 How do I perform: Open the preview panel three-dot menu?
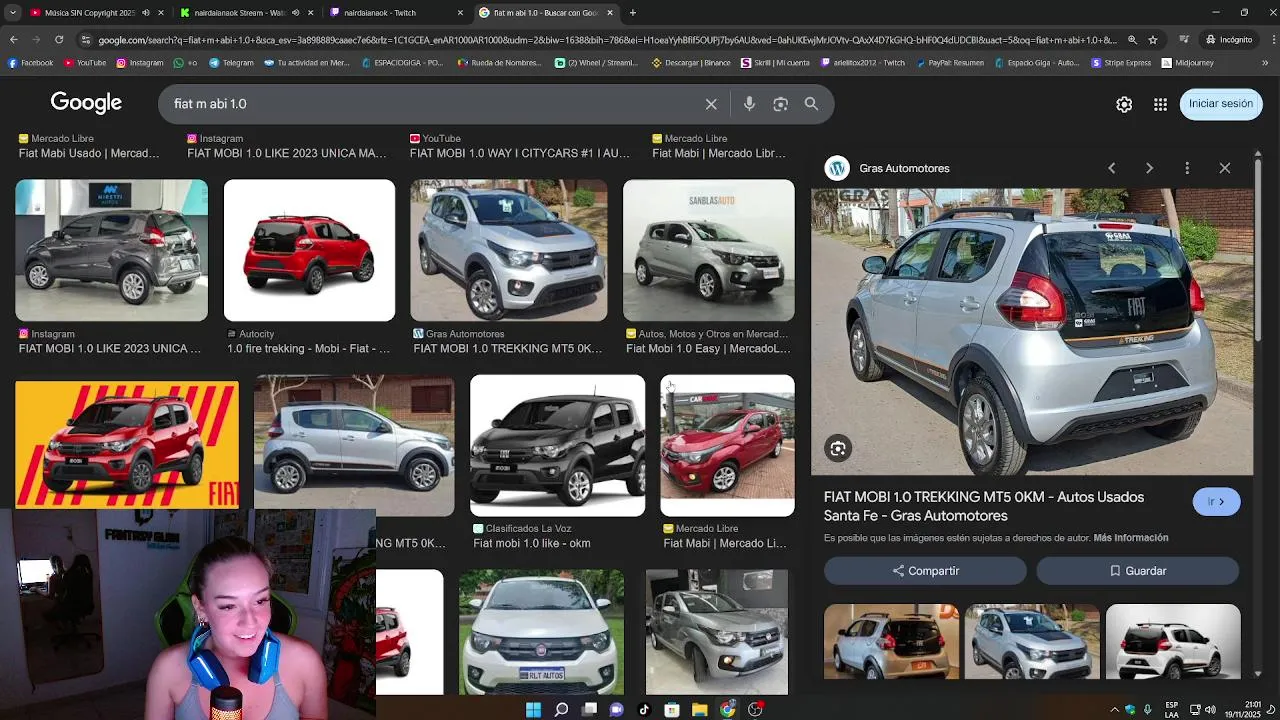tap(1187, 168)
